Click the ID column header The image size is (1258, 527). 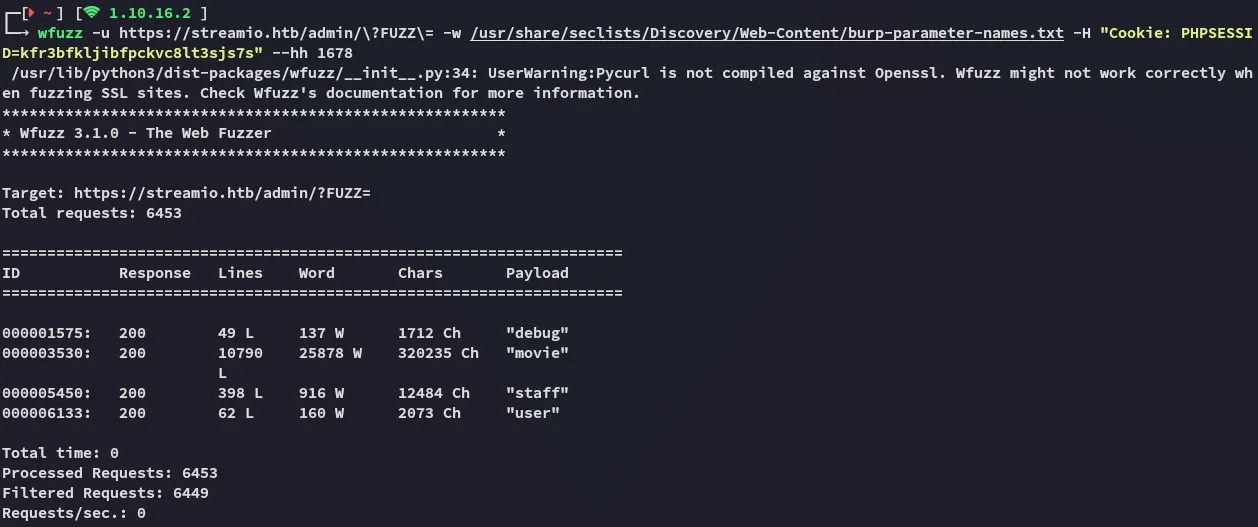click(x=10, y=273)
